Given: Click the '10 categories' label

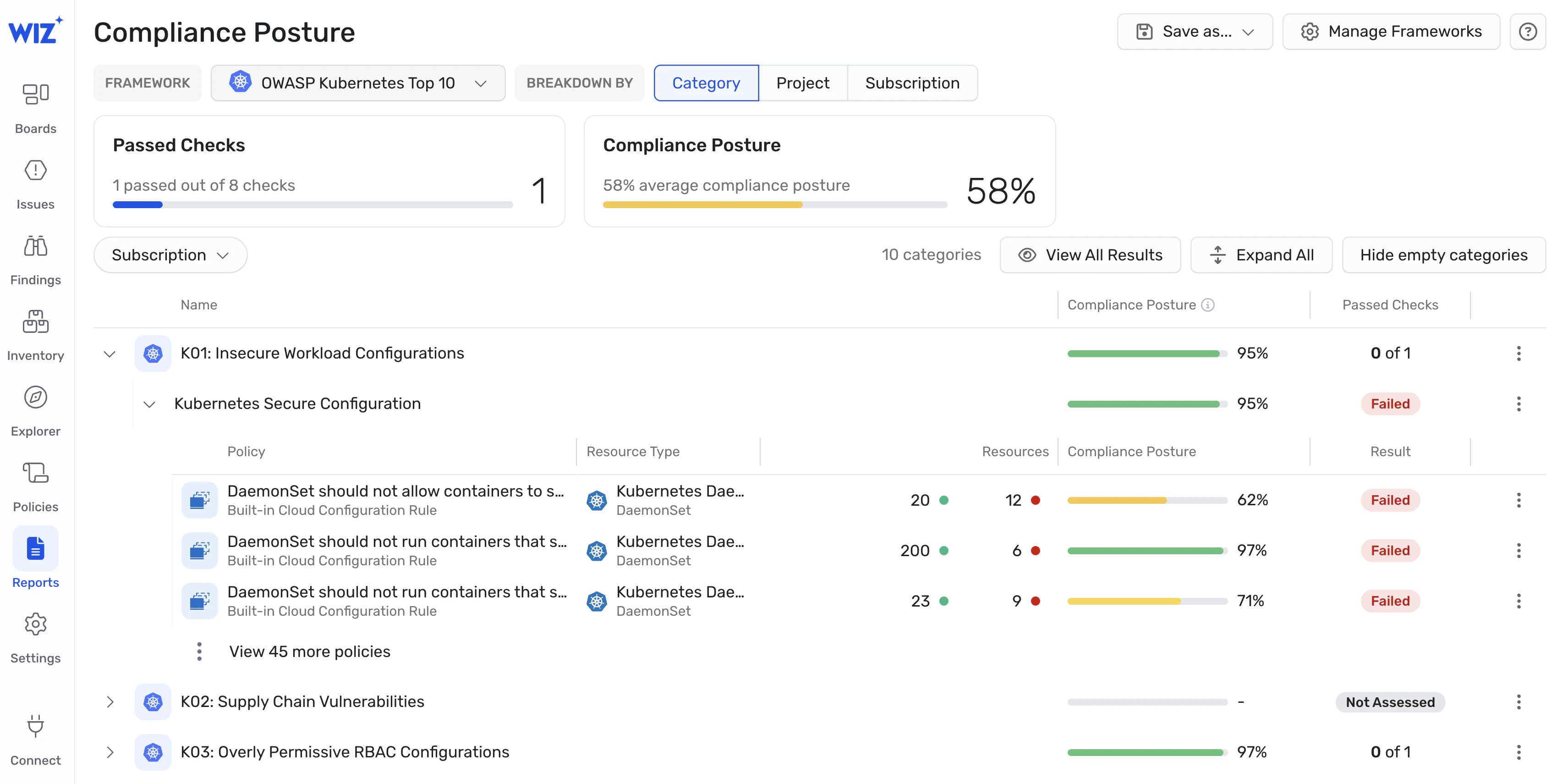Looking at the screenshot, I should 931,254.
